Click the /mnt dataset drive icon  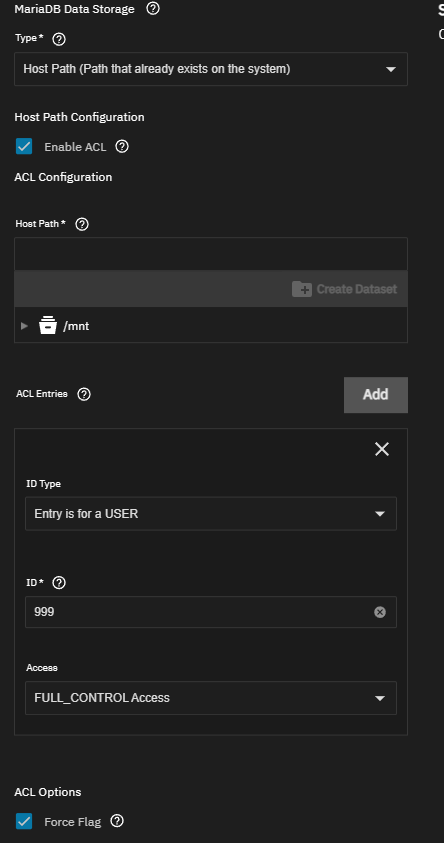coord(48,325)
